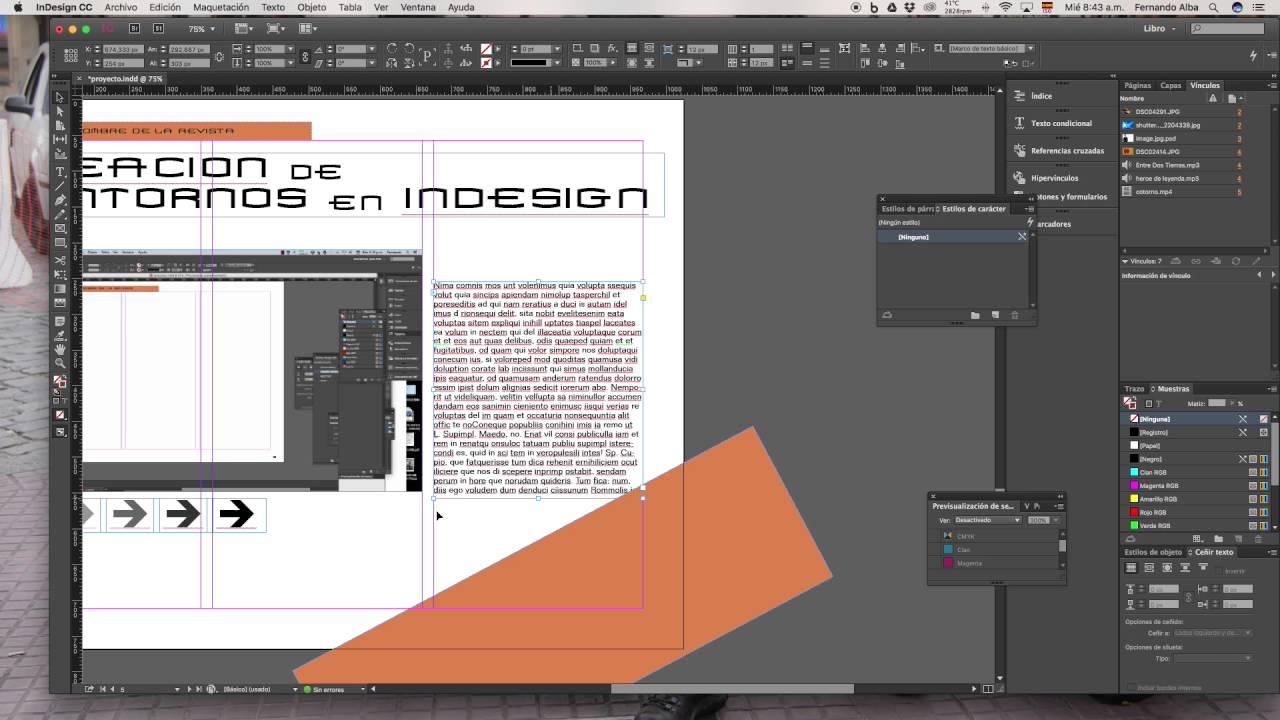The height and width of the screenshot is (720, 1280).
Task: Select the Scissors tool
Action: [x=60, y=260]
